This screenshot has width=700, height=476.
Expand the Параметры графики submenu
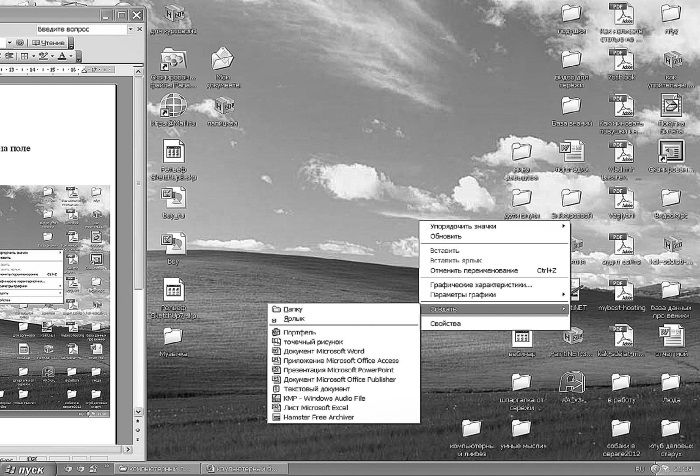[x=464, y=294]
